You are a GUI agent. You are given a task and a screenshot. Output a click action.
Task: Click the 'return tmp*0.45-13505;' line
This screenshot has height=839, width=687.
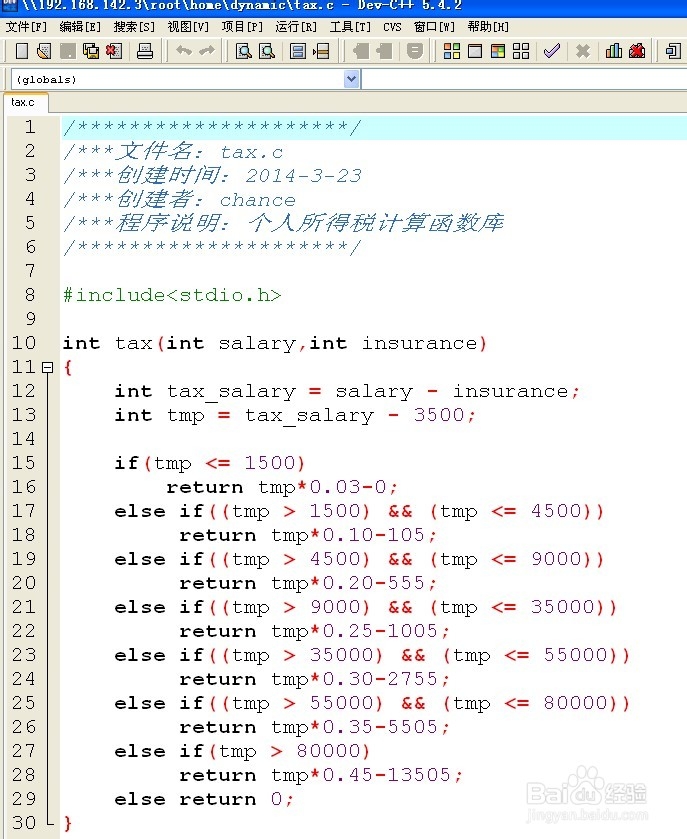[x=321, y=775]
